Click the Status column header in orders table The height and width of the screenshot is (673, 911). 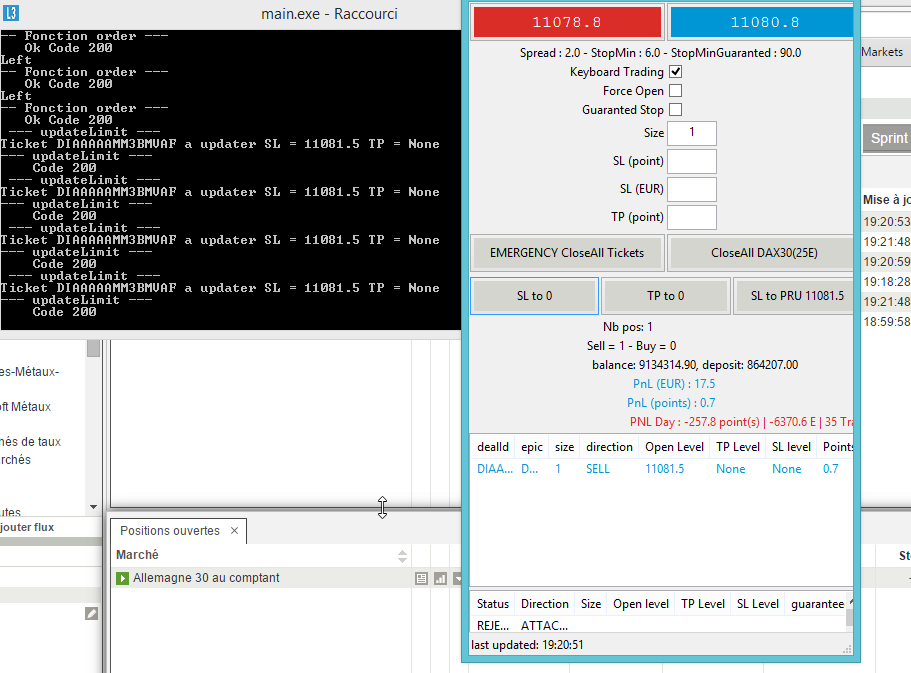pos(493,604)
